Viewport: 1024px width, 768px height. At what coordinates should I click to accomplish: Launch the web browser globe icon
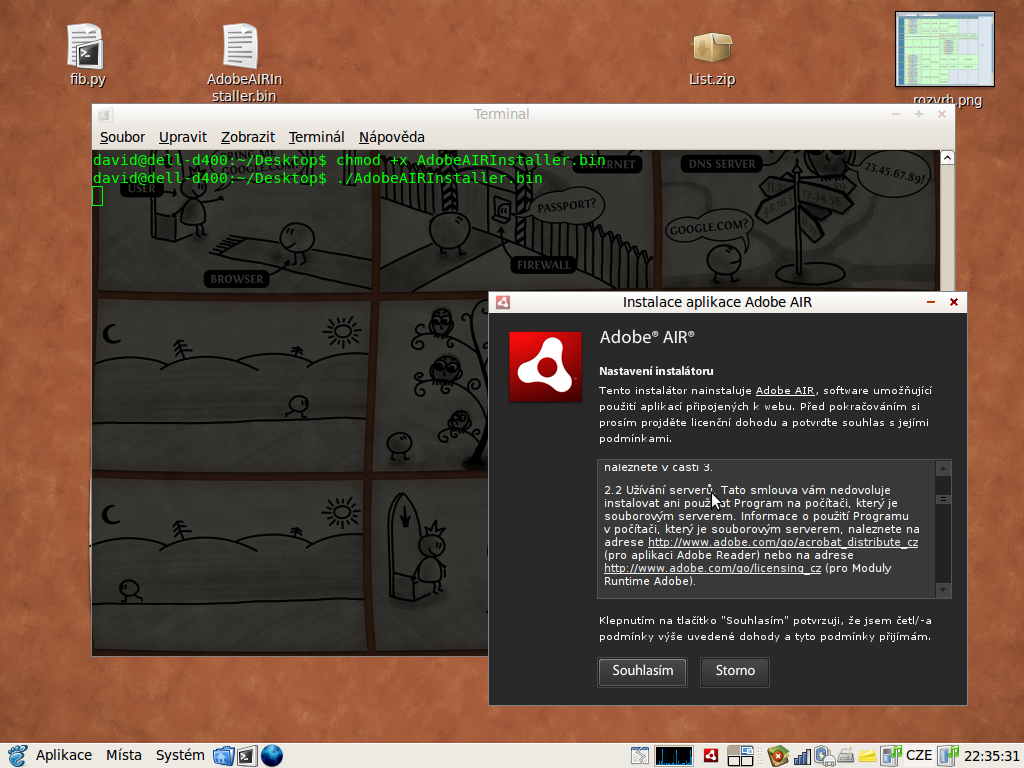click(272, 756)
